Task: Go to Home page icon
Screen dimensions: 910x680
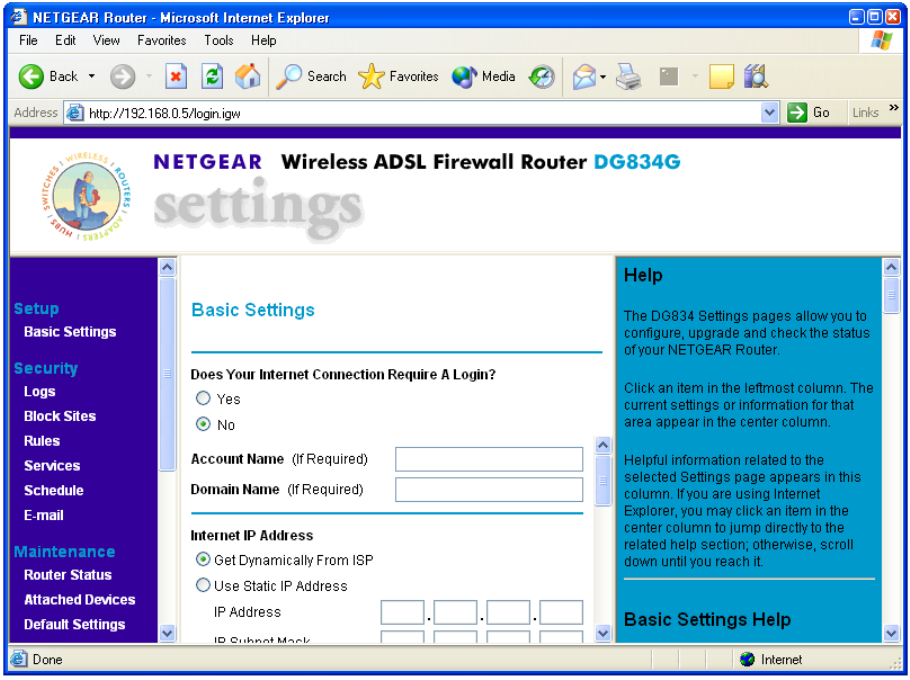Action: pos(248,76)
